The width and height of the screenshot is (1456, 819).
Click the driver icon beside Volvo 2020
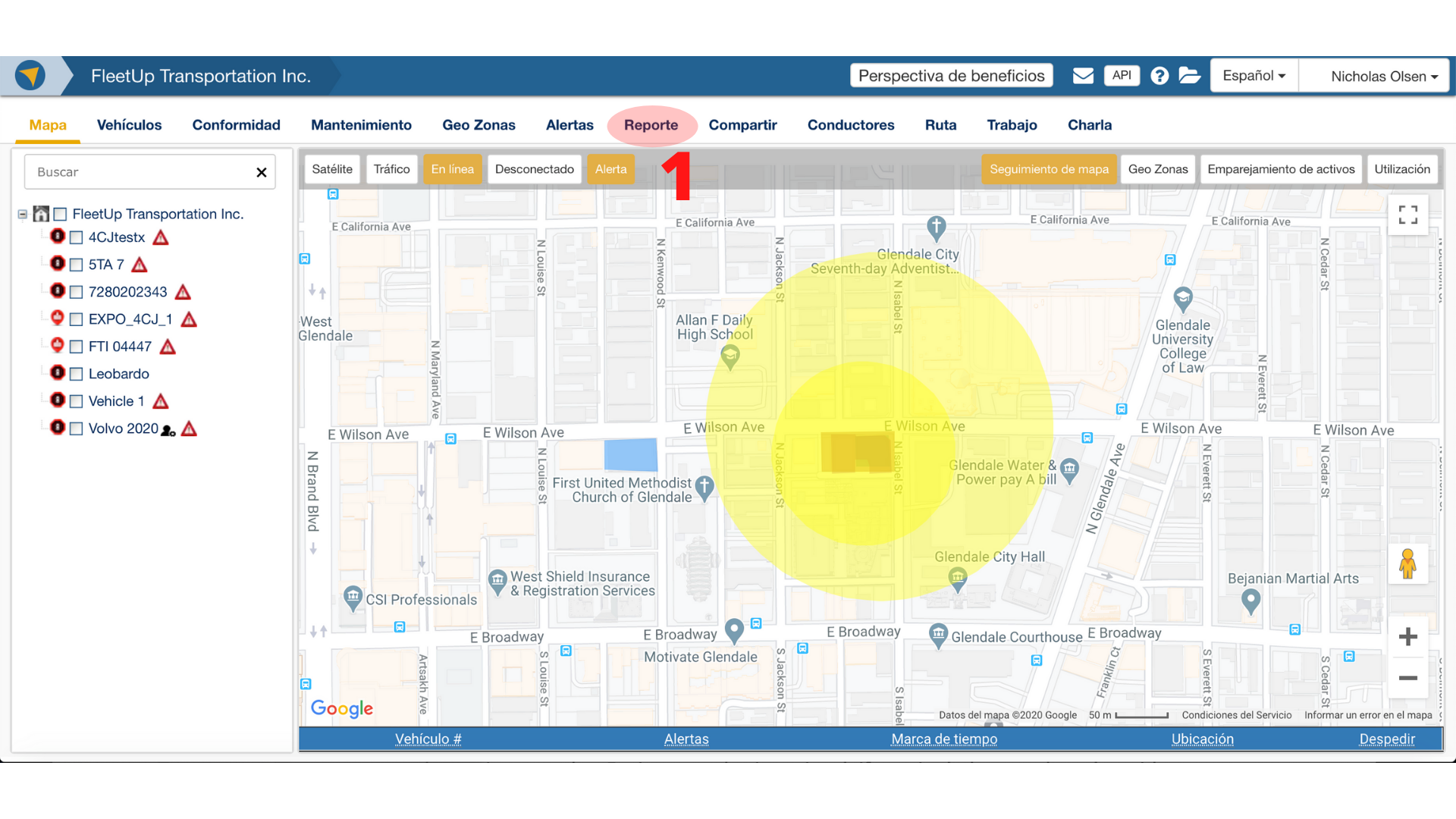pos(168,430)
